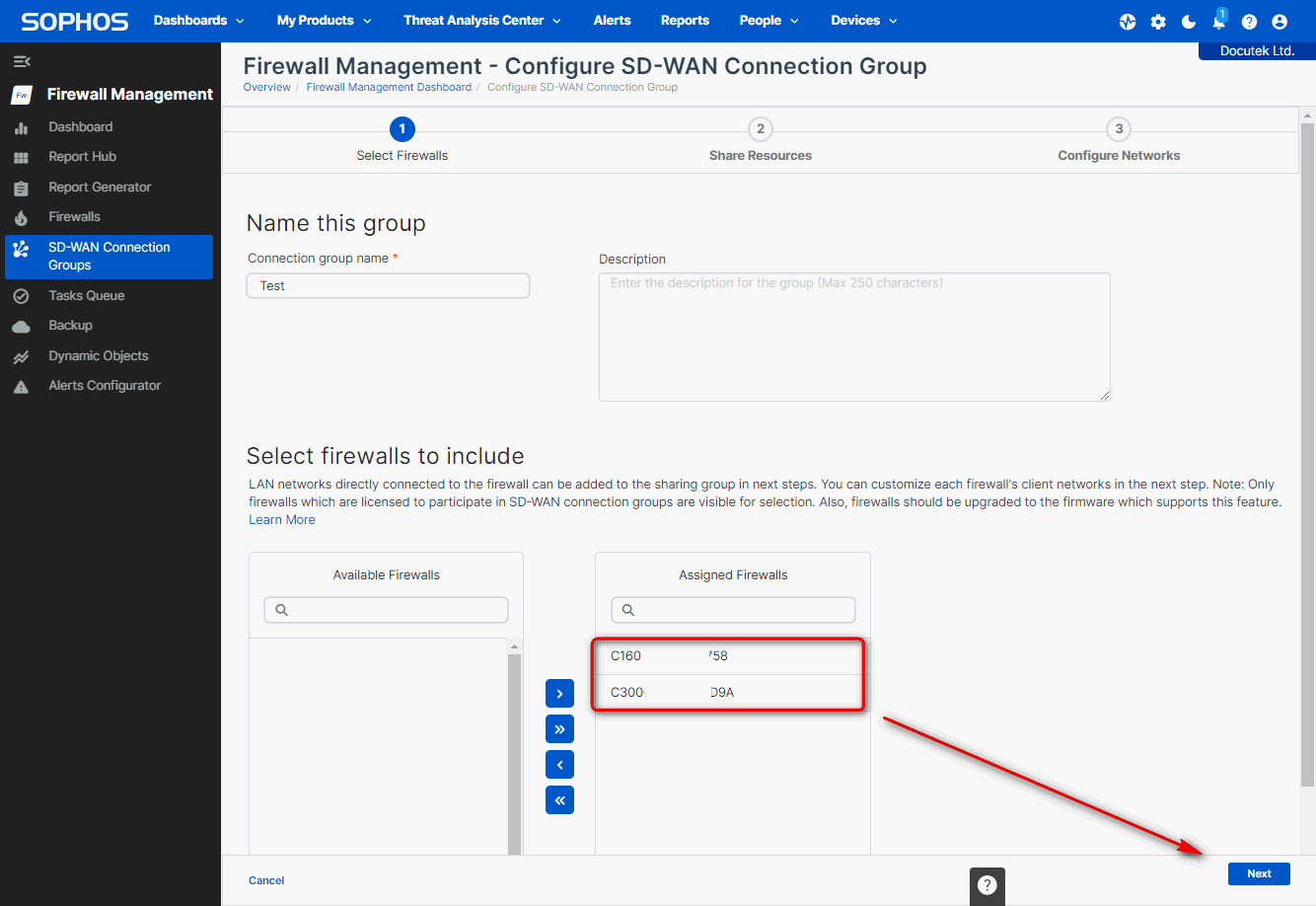Click the Cancel link

[266, 880]
